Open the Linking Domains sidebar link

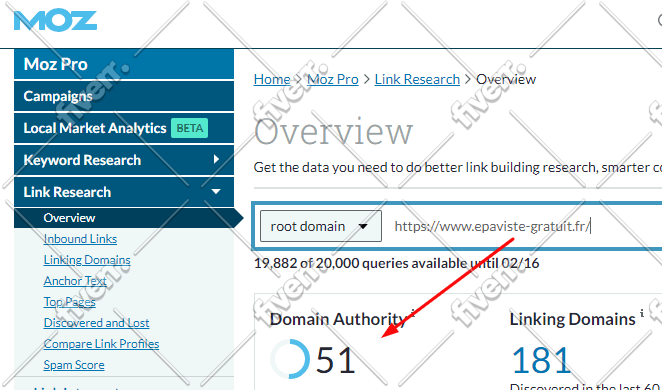coord(87,260)
